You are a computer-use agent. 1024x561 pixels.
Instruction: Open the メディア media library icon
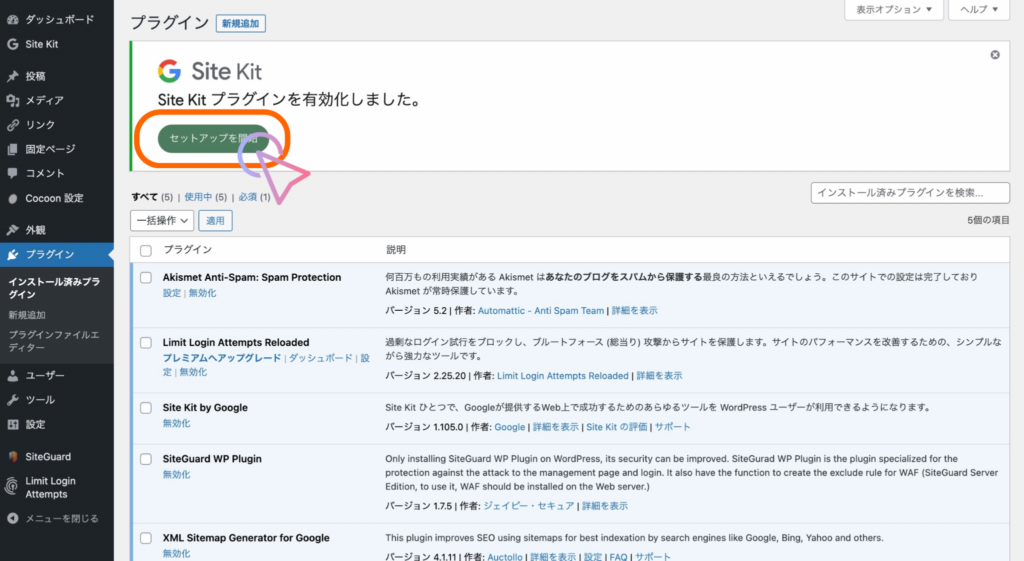pyautogui.click(x=12, y=100)
